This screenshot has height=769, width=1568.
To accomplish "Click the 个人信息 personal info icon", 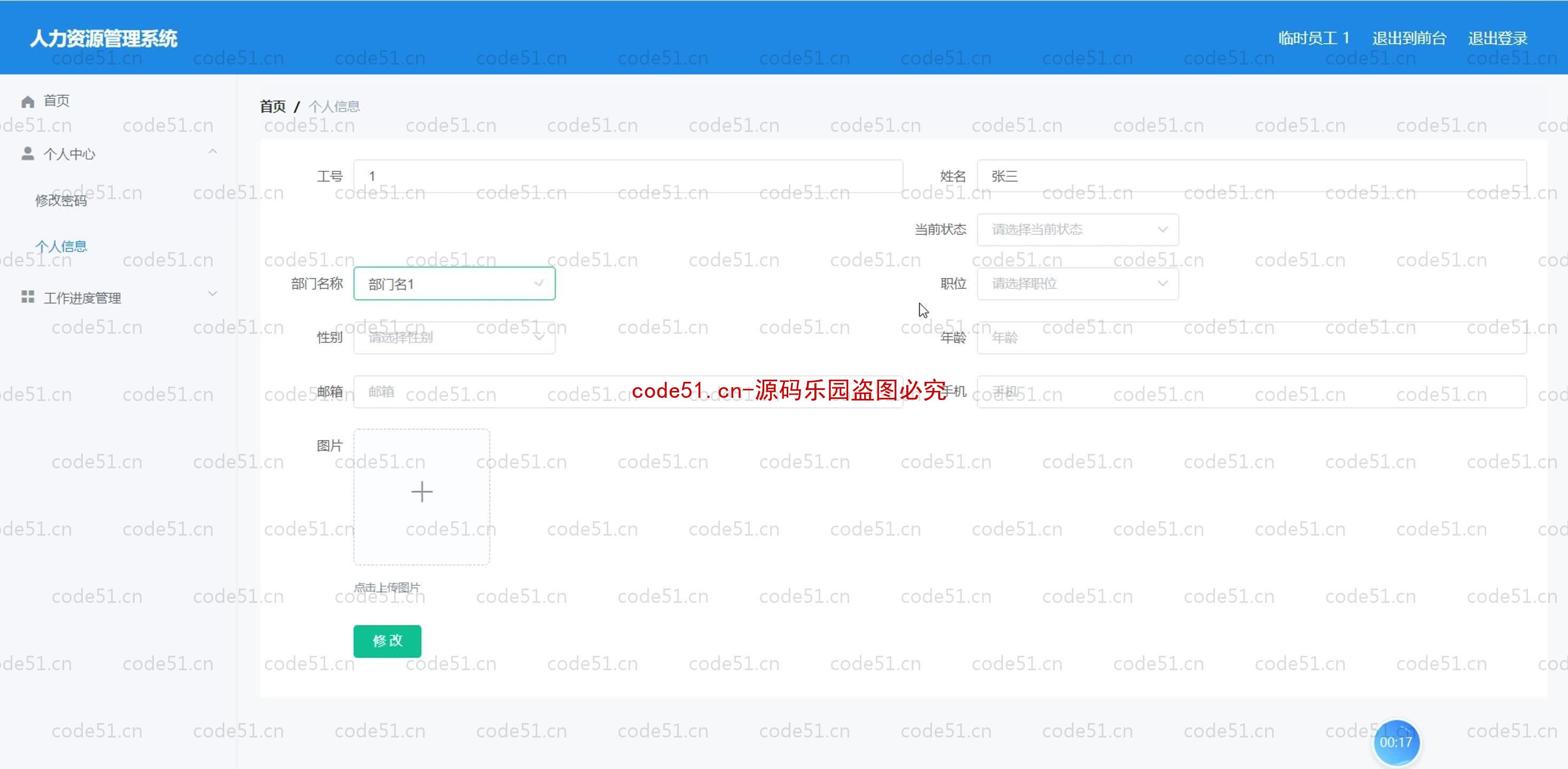I will click(x=60, y=245).
